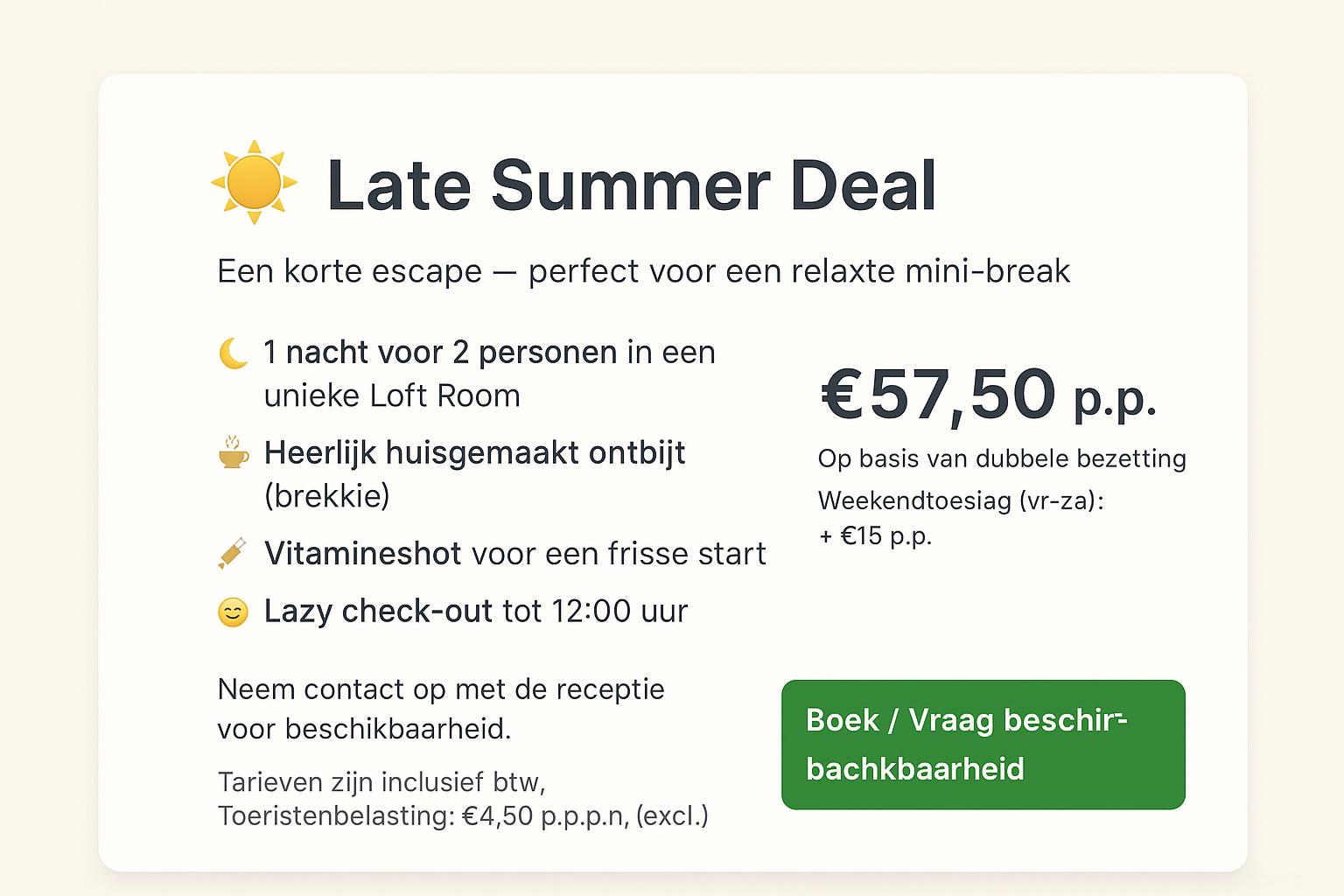Click the smiley face icon
Image resolution: width=1344 pixels, height=896 pixels.
[233, 612]
